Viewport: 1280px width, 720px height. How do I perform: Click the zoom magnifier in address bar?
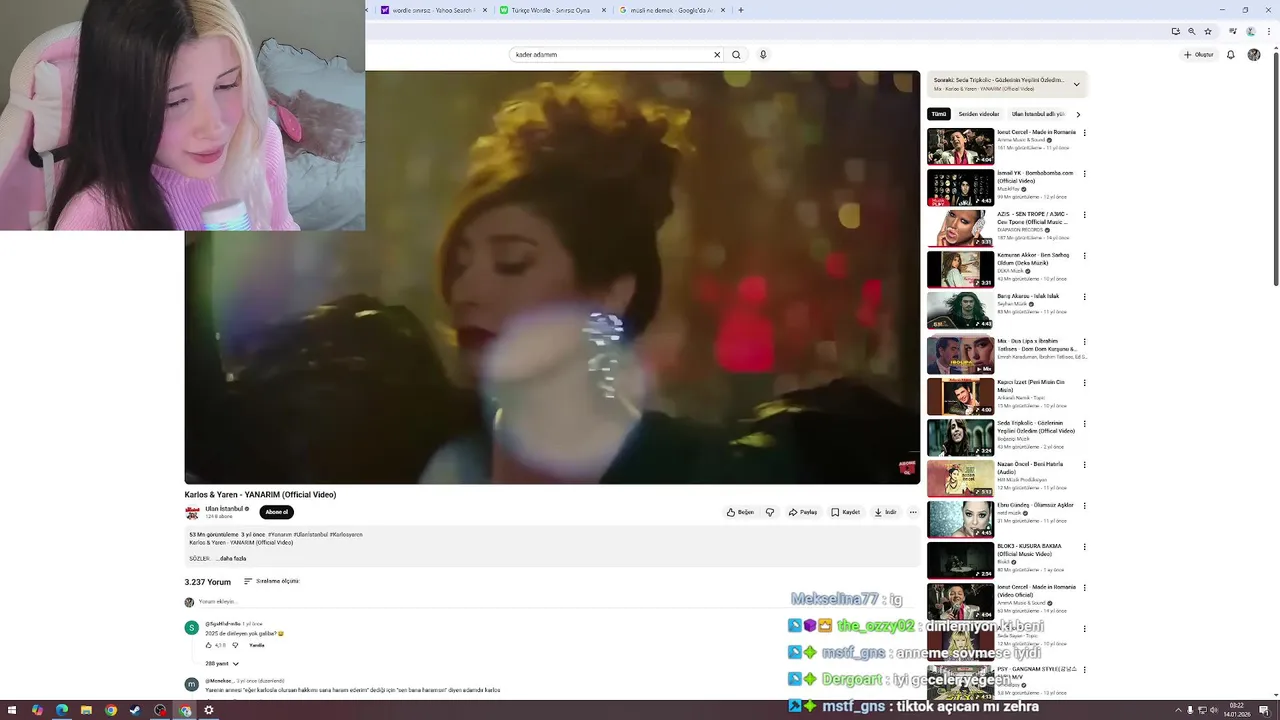pyautogui.click(x=1192, y=31)
